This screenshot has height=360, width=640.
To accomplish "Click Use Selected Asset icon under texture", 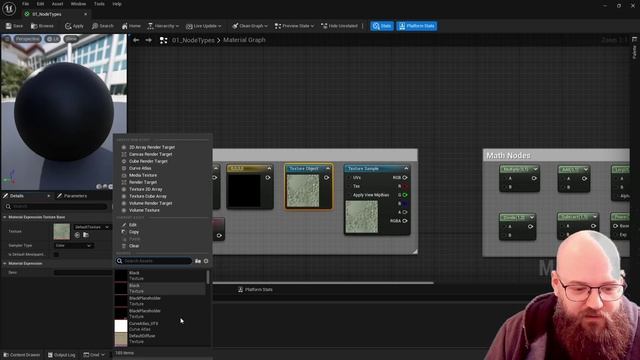I will point(77,235).
